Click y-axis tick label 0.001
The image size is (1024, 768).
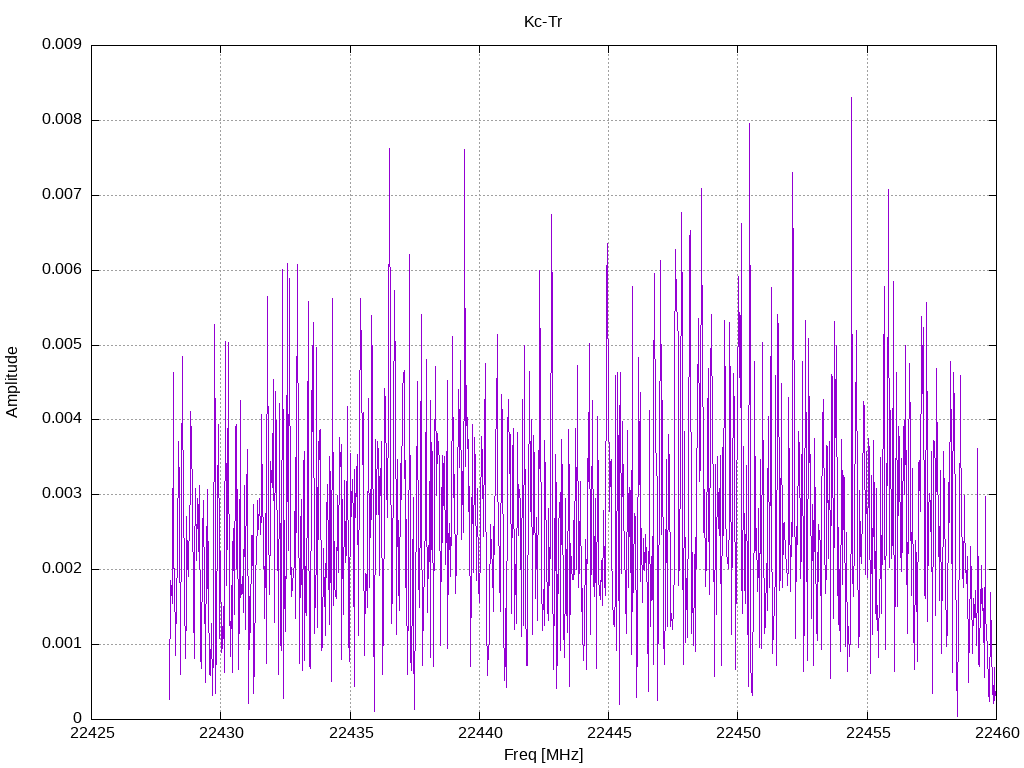tap(62, 643)
